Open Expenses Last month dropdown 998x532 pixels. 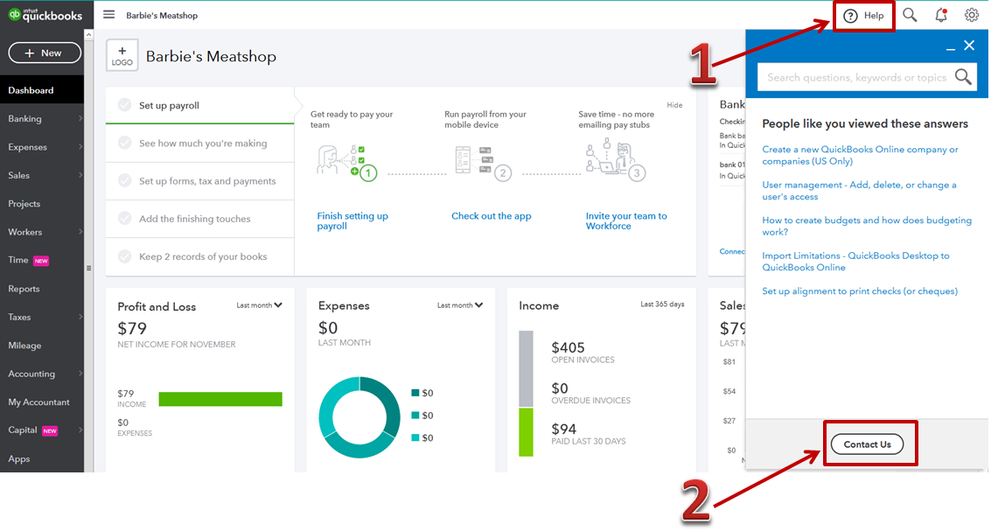click(x=460, y=305)
